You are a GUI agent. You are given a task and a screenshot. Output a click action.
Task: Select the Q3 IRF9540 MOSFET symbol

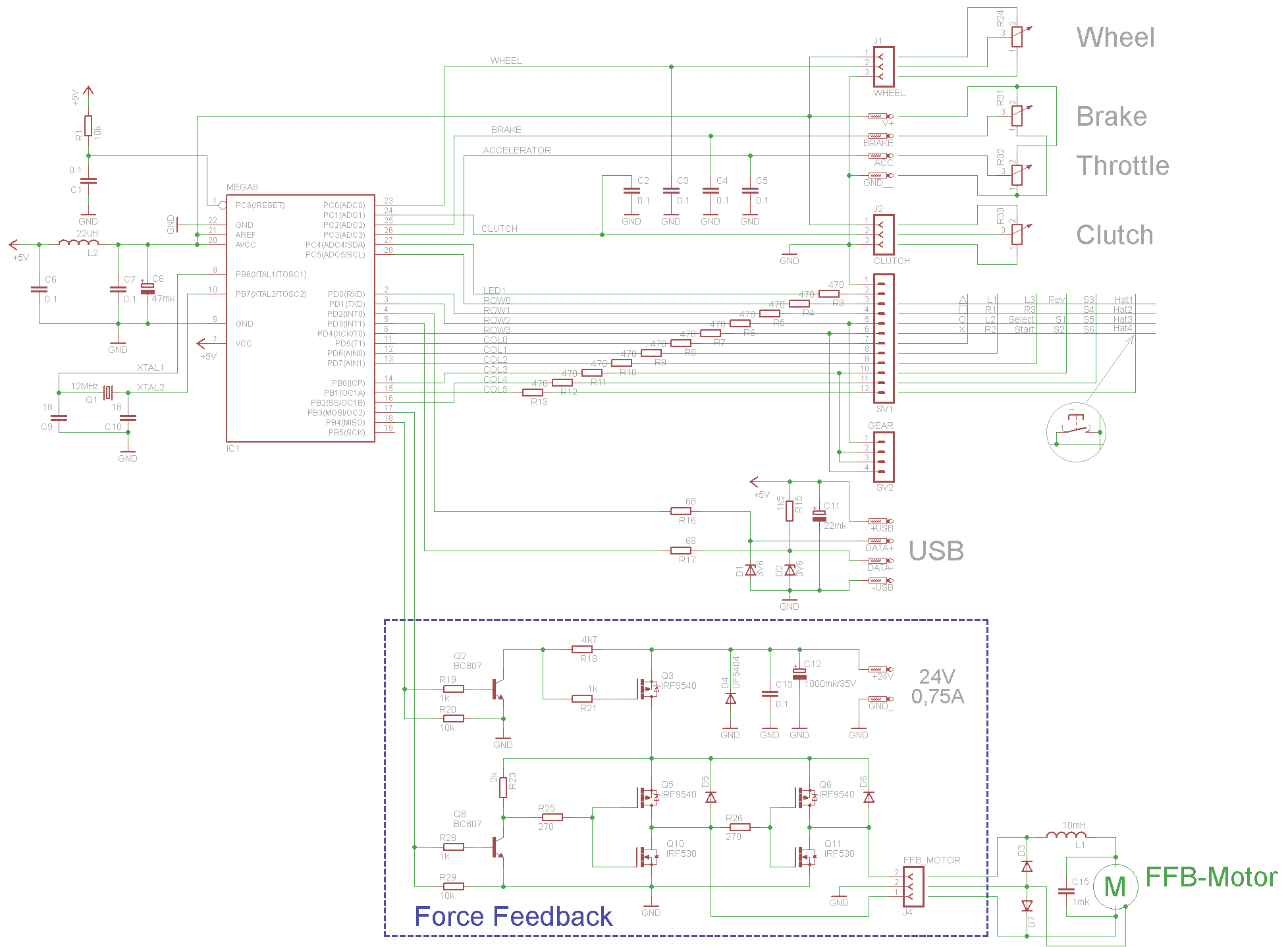click(648, 689)
